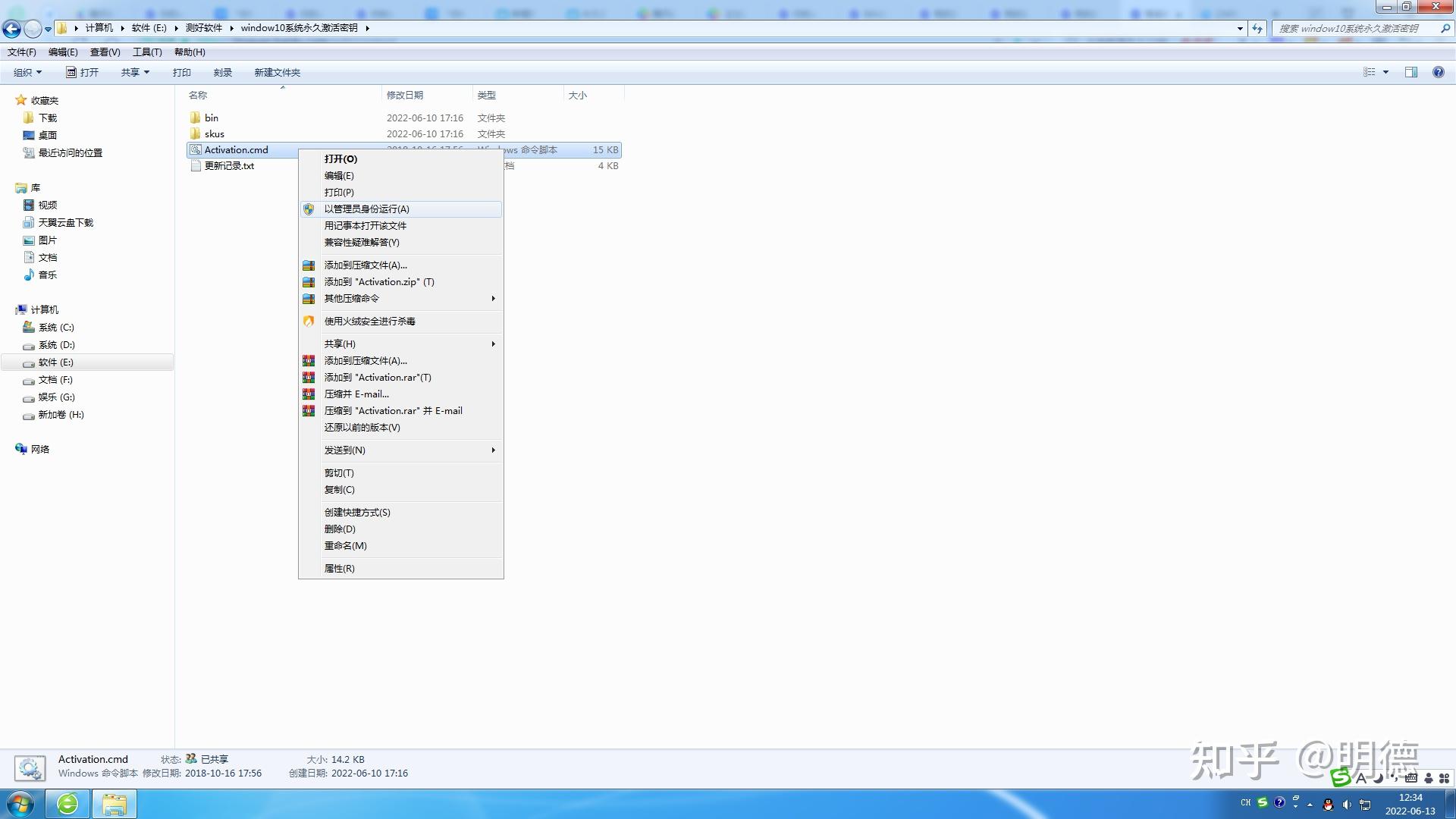Image resolution: width=1456 pixels, height=819 pixels.
Task: Choose 压缩并 E-mail...
Action: click(400, 394)
